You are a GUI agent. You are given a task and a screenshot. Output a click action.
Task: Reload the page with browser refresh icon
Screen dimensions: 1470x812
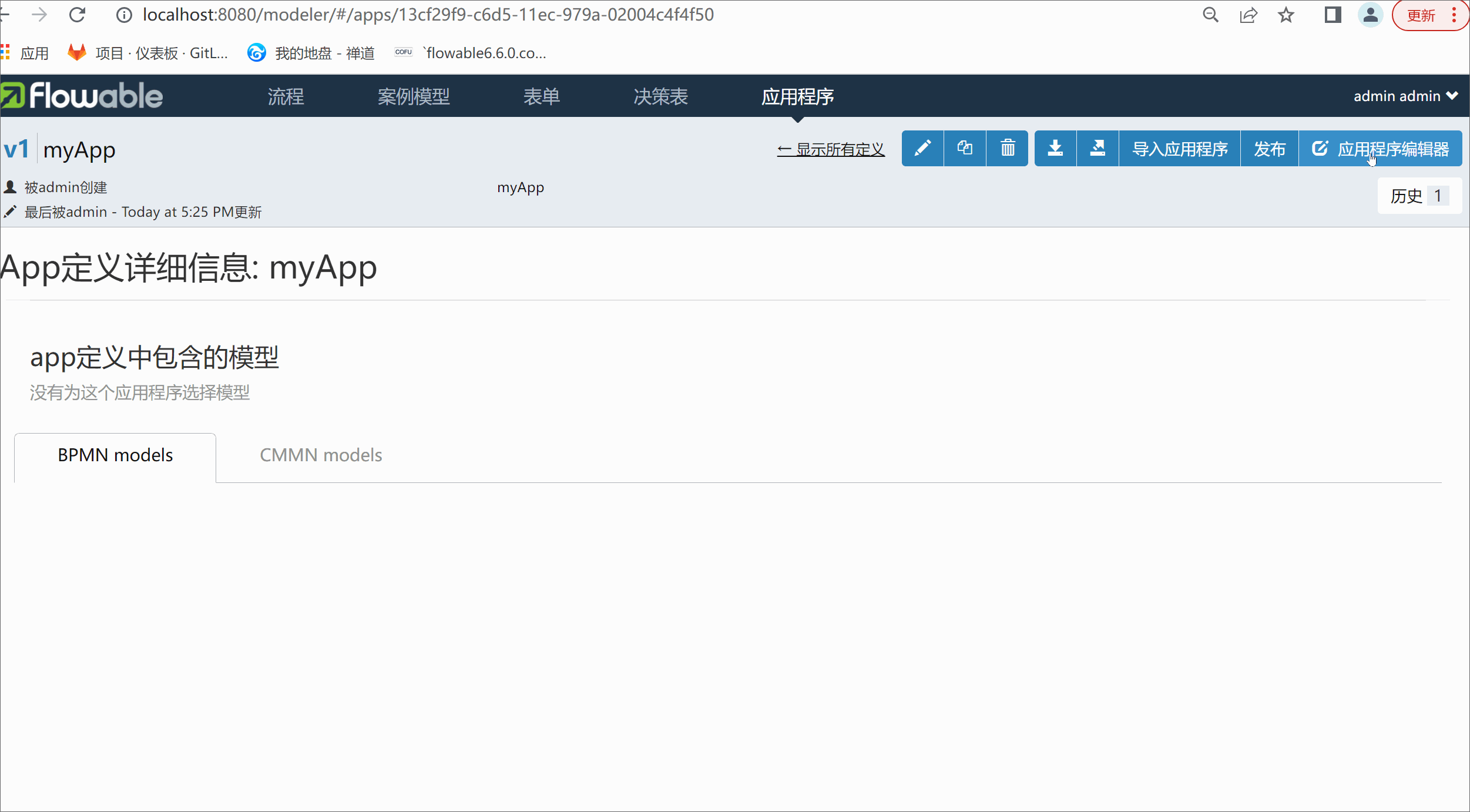pos(78,15)
